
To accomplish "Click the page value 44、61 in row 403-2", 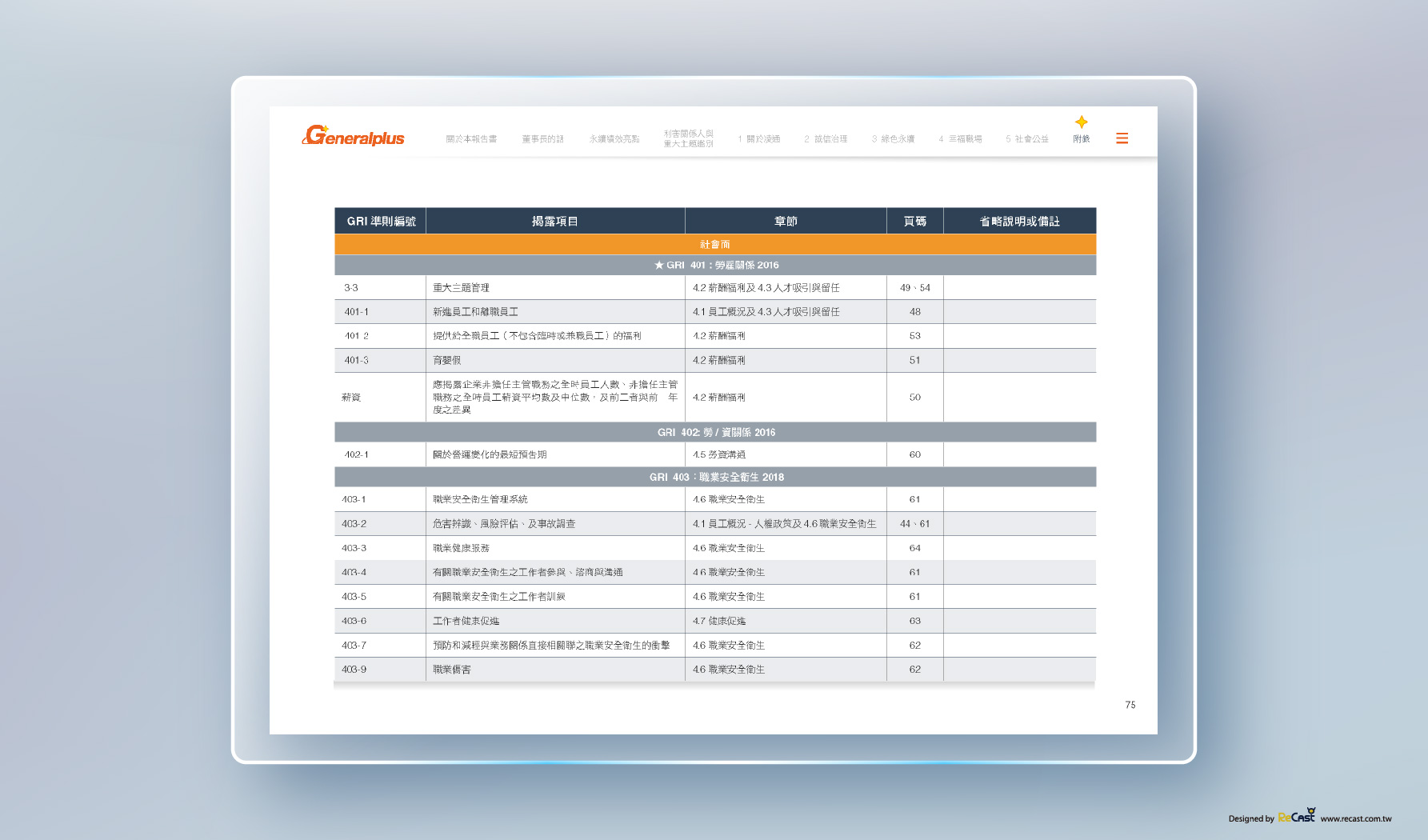I will 915,523.
